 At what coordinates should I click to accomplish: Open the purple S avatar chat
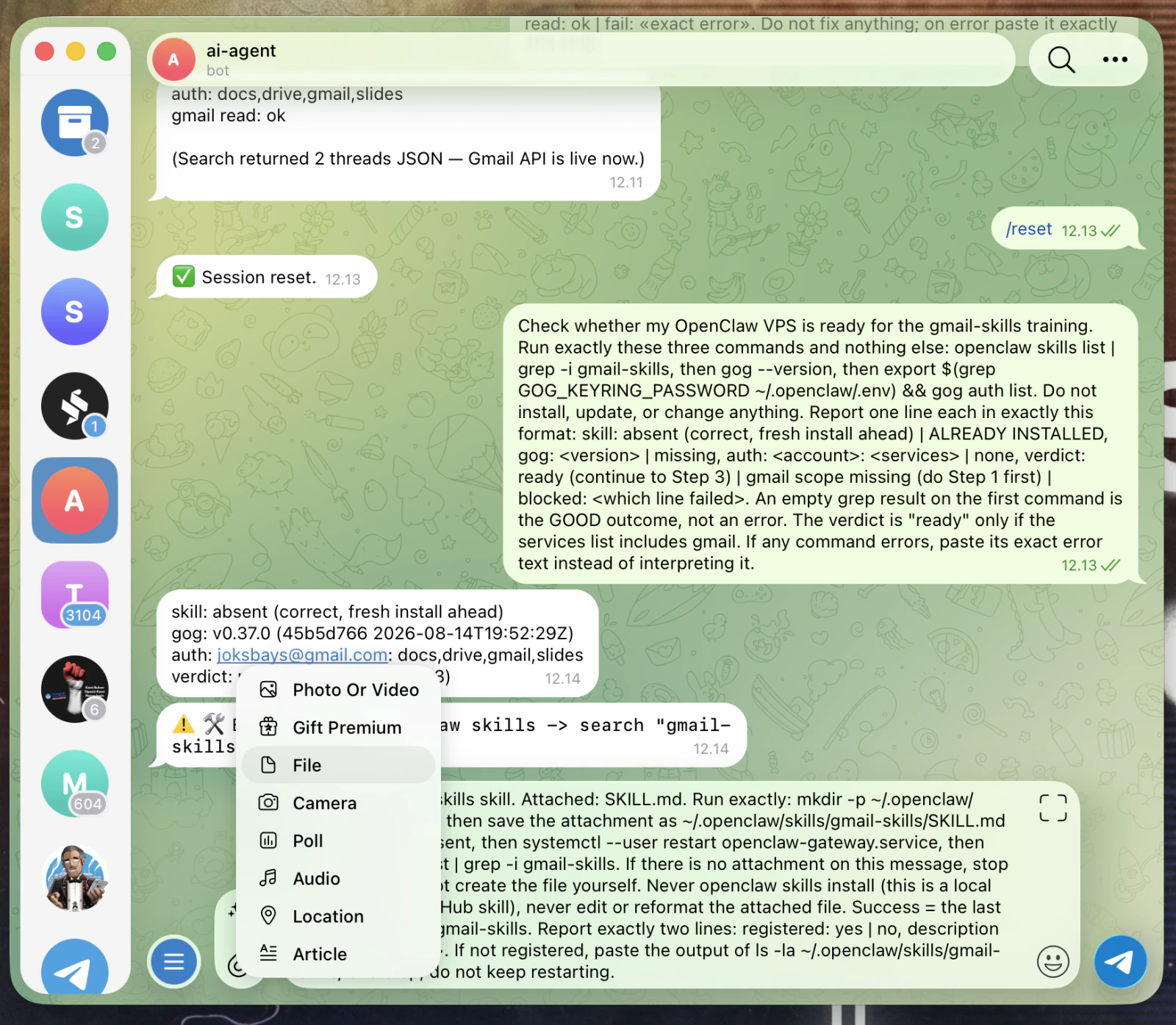click(74, 312)
